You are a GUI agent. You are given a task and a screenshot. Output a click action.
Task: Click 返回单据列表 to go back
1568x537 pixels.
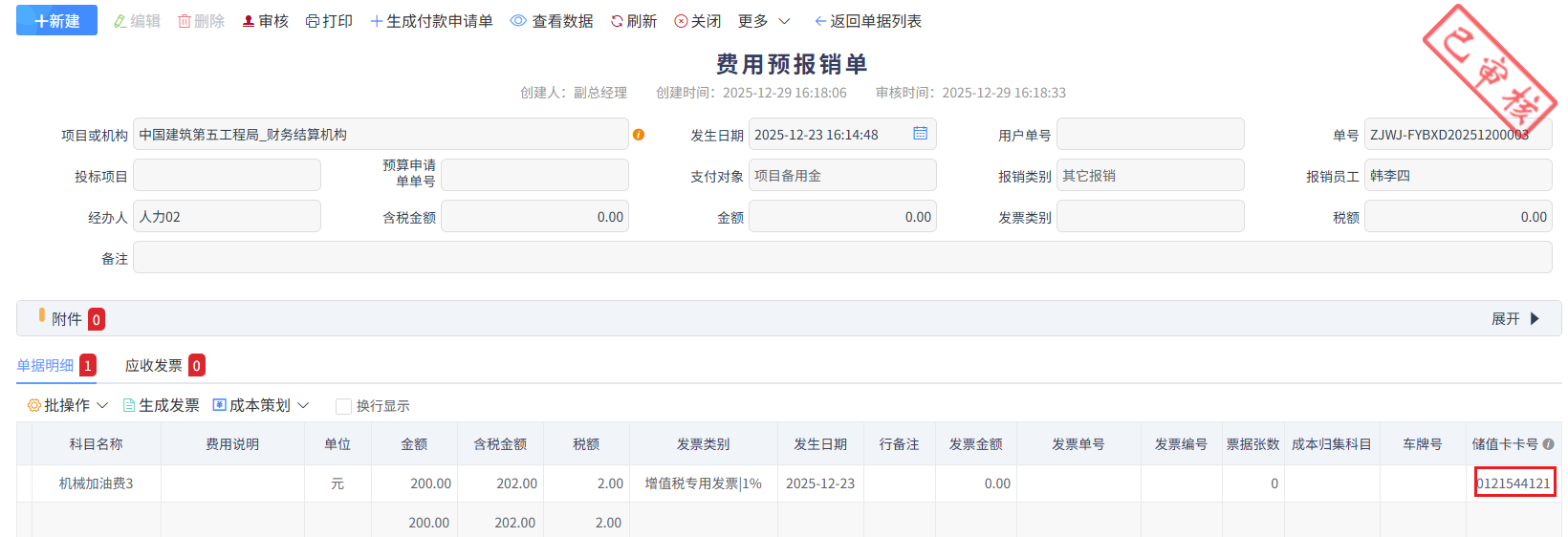point(867,21)
